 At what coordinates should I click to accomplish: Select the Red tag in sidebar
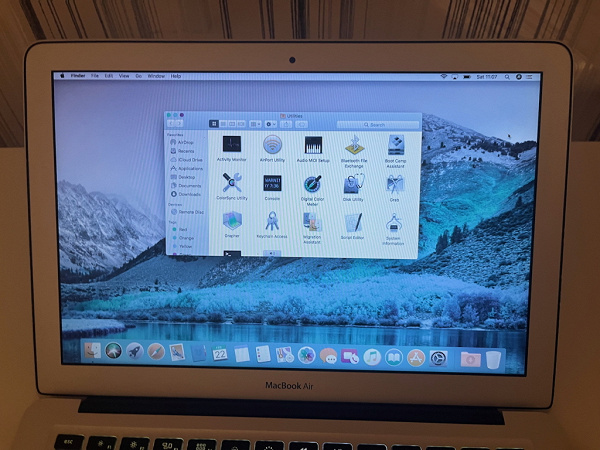click(179, 229)
